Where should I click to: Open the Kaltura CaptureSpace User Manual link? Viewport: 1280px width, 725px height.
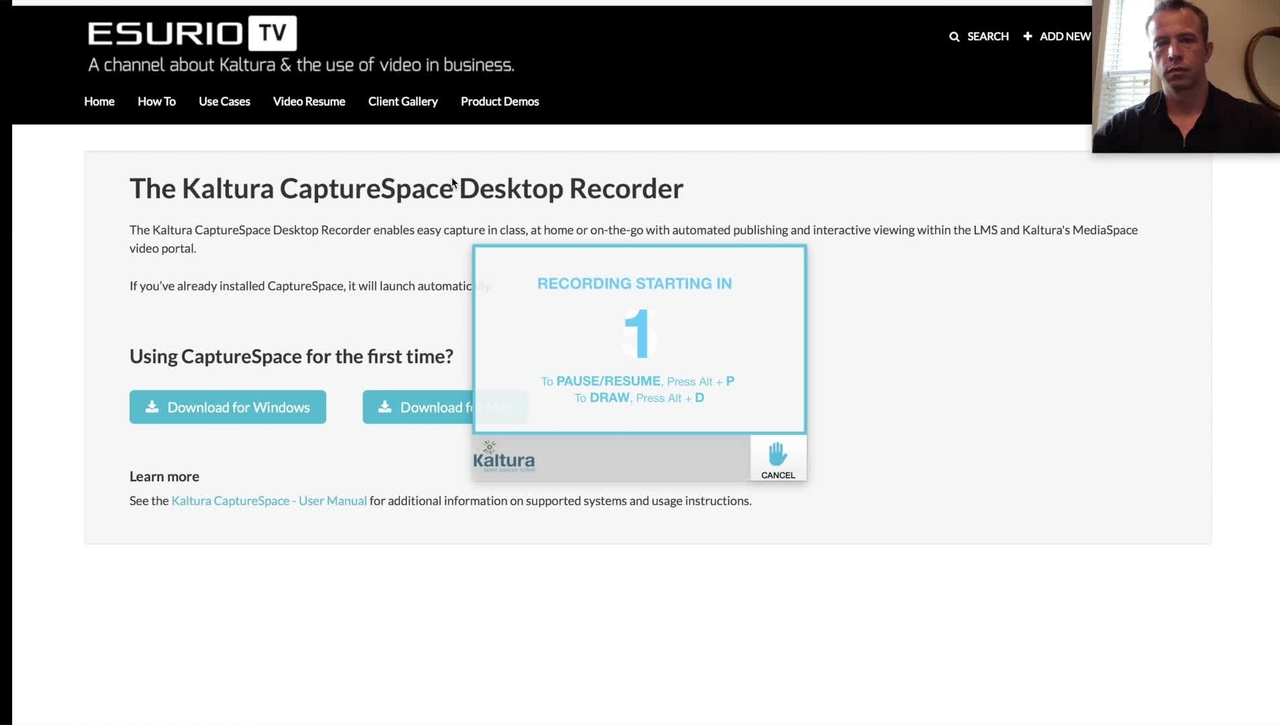(x=269, y=500)
